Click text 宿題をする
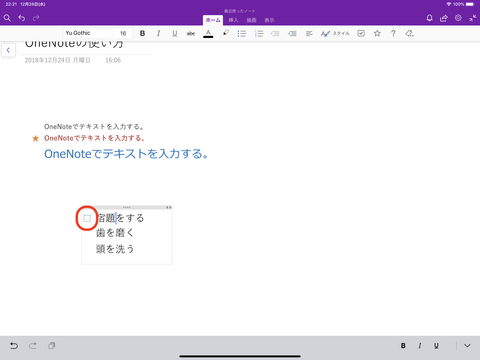The width and height of the screenshot is (480, 360). coord(120,218)
